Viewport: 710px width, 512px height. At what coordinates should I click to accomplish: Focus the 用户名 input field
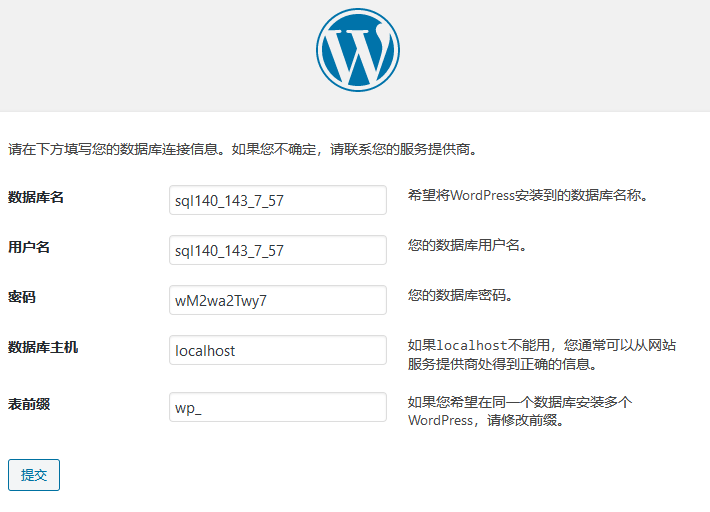pyautogui.click(x=278, y=250)
